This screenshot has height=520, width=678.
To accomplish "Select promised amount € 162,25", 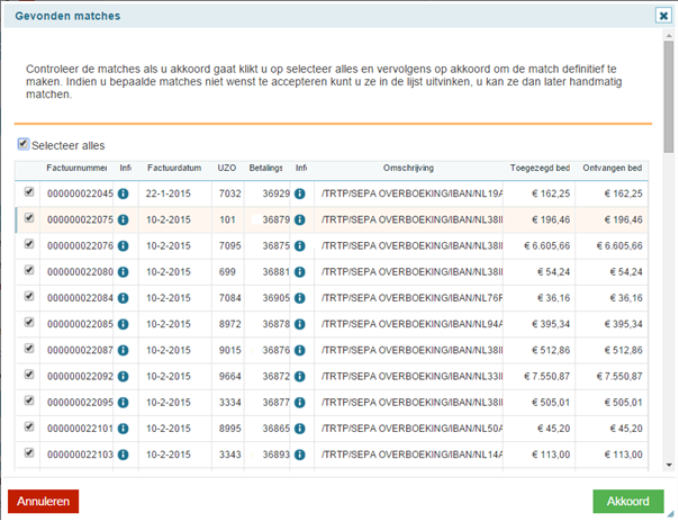I will [x=551, y=194].
